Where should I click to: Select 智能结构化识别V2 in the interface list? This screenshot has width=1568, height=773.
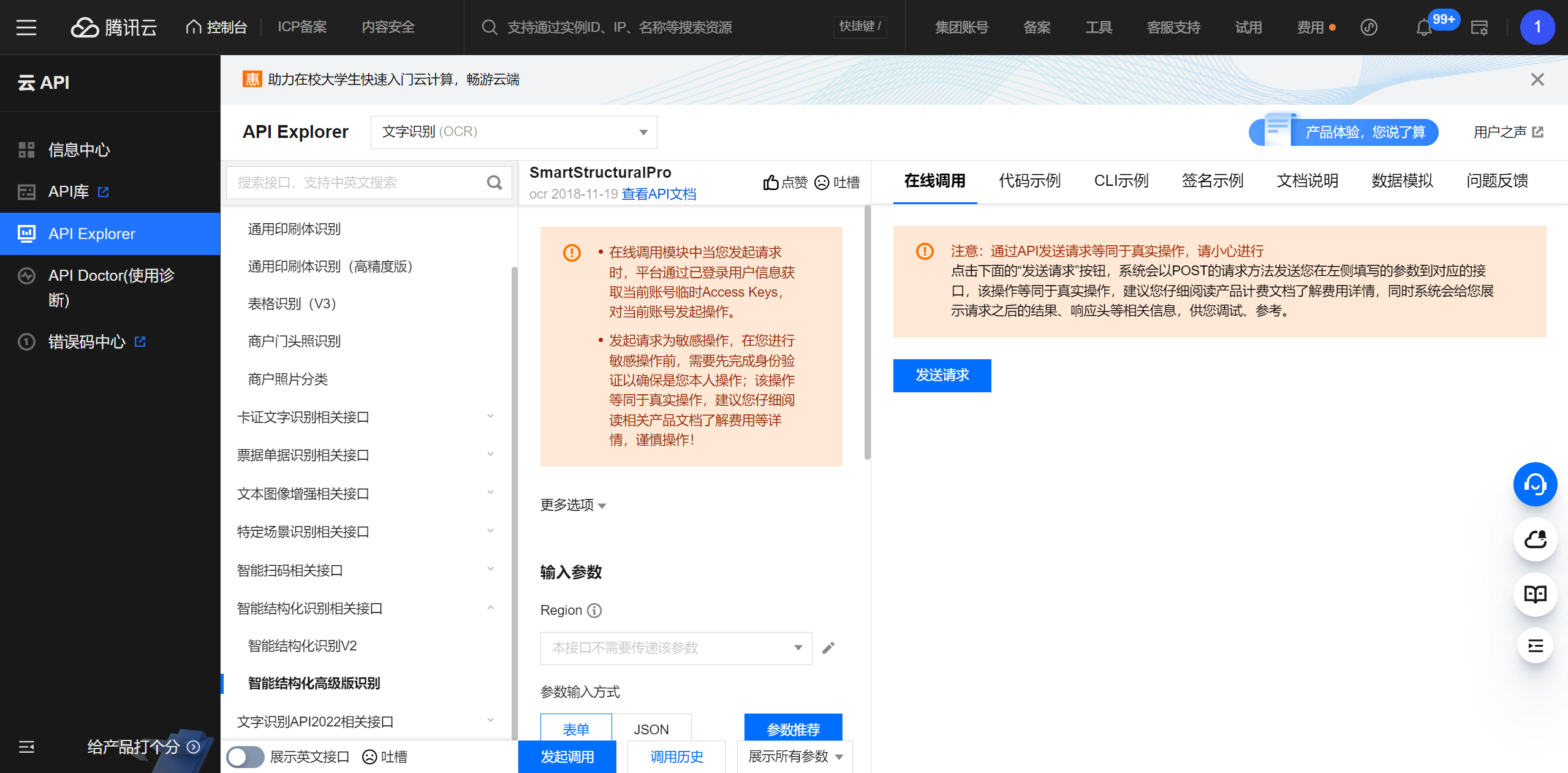point(302,645)
